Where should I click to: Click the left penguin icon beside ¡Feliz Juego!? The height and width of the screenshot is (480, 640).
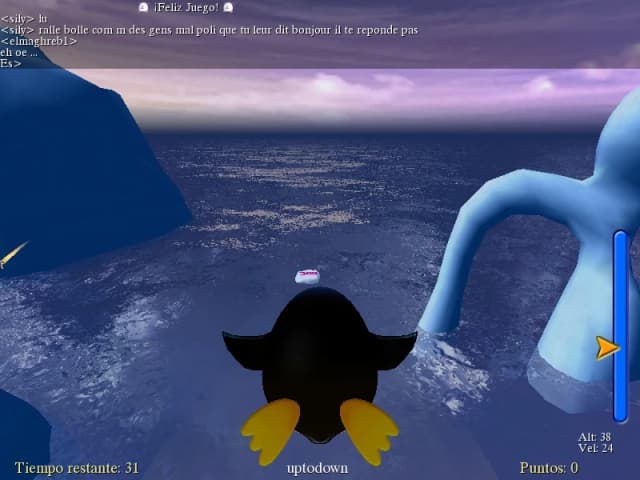143,7
